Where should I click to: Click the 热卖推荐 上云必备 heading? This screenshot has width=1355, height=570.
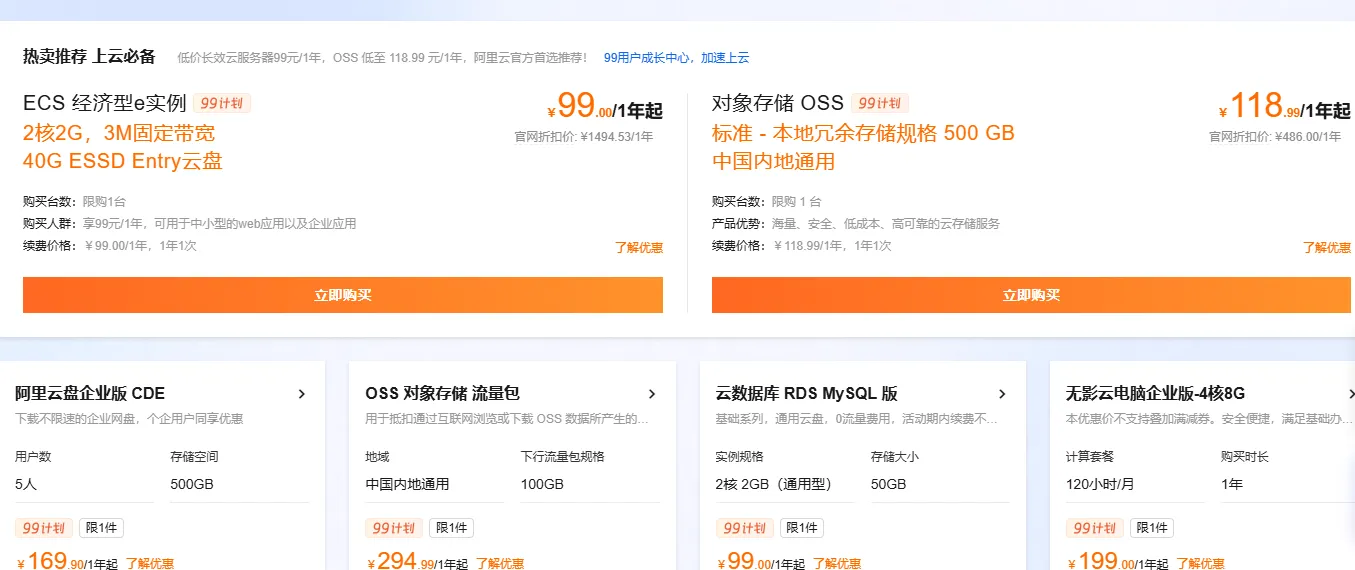(x=90, y=56)
